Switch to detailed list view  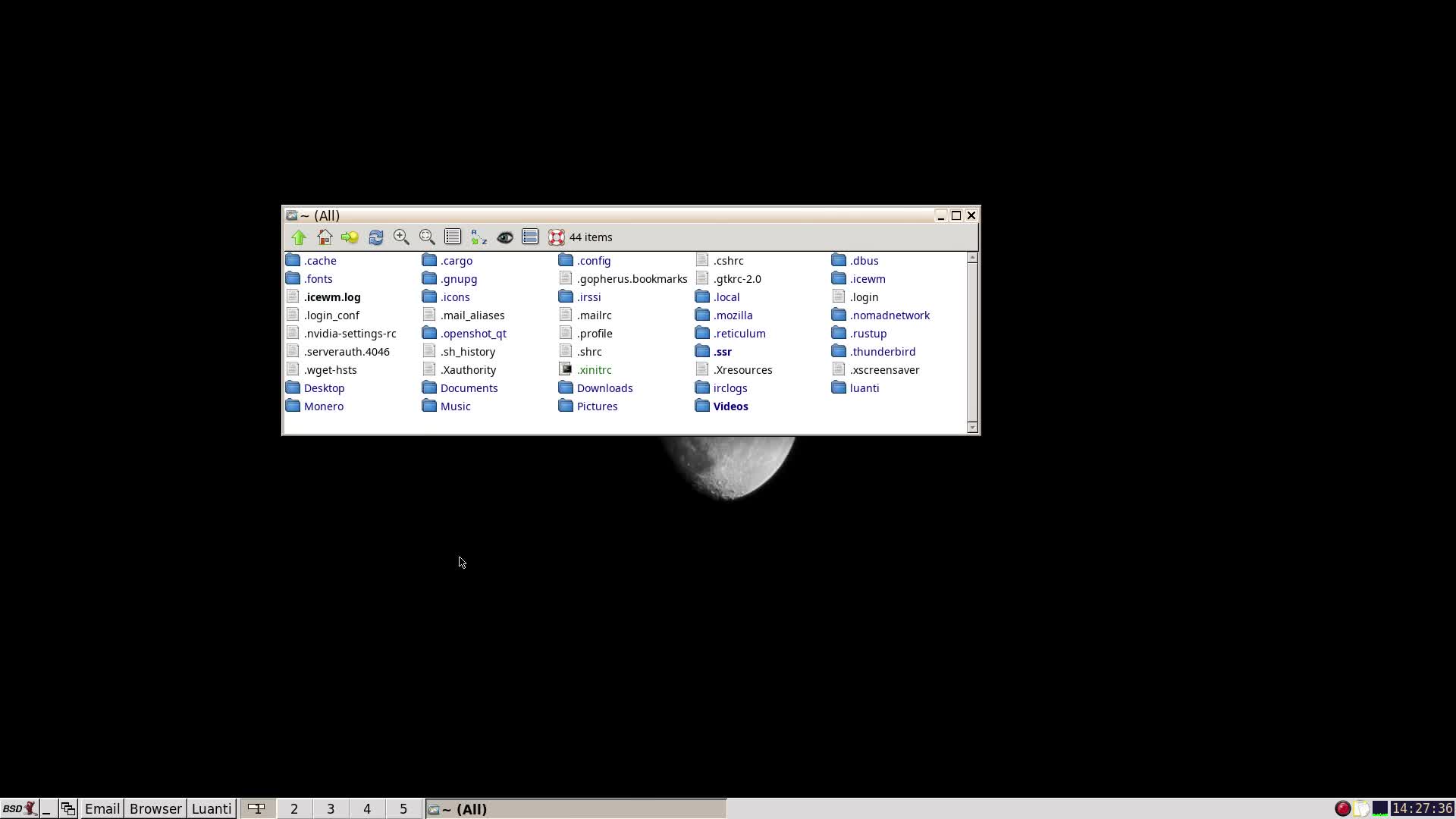click(x=452, y=237)
